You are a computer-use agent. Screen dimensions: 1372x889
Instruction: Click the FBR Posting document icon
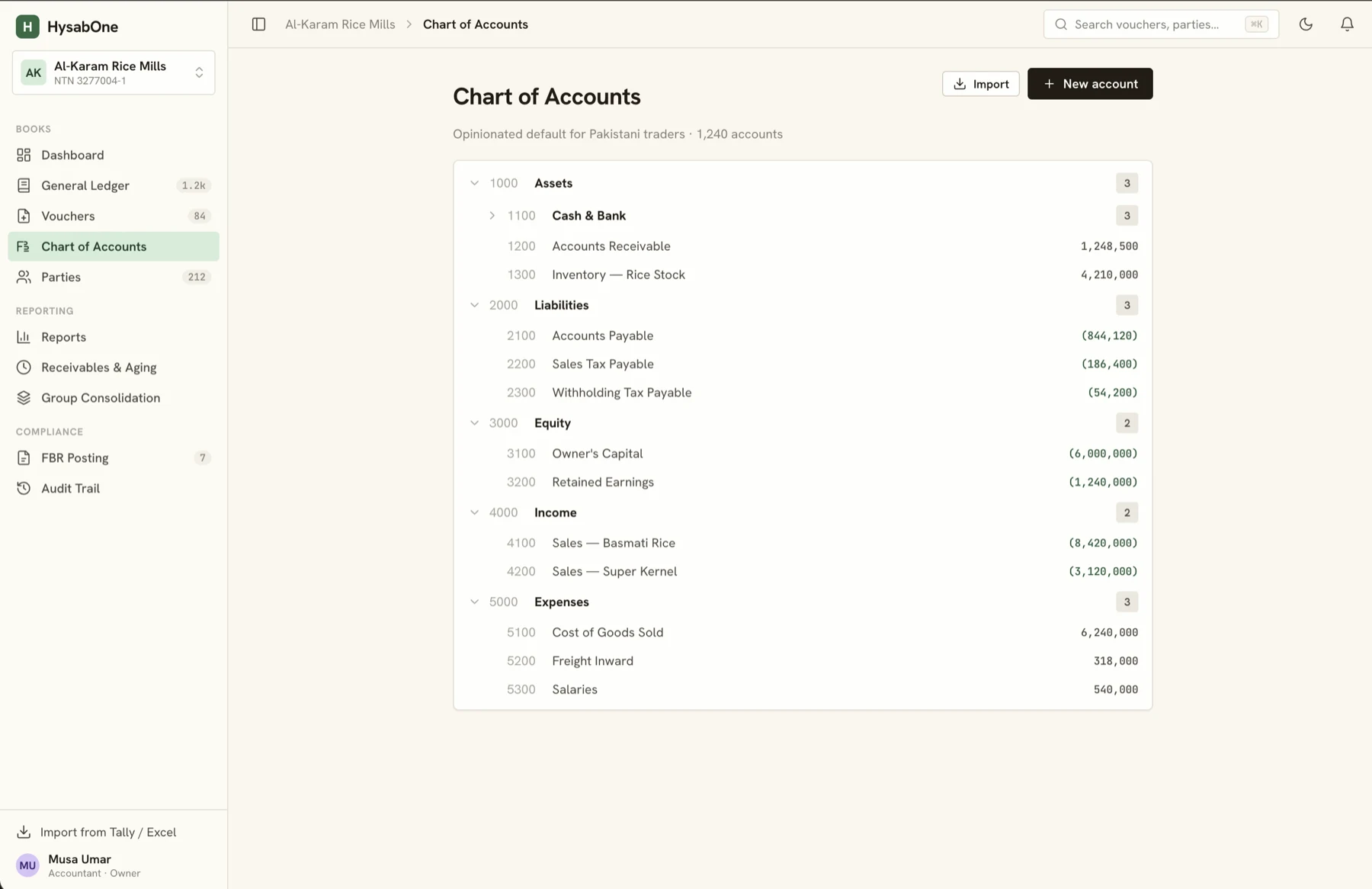tap(24, 457)
